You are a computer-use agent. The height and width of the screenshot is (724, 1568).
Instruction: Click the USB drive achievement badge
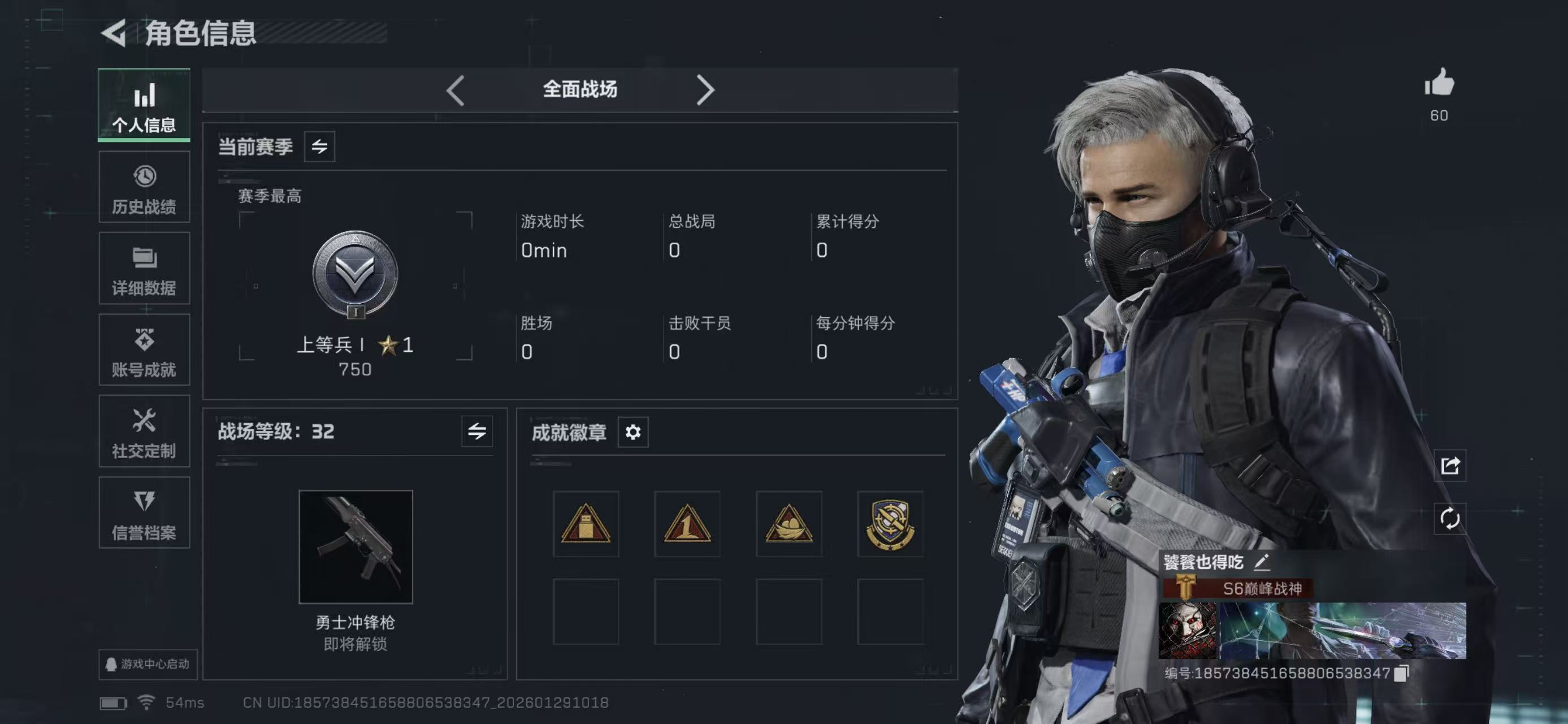point(586,524)
